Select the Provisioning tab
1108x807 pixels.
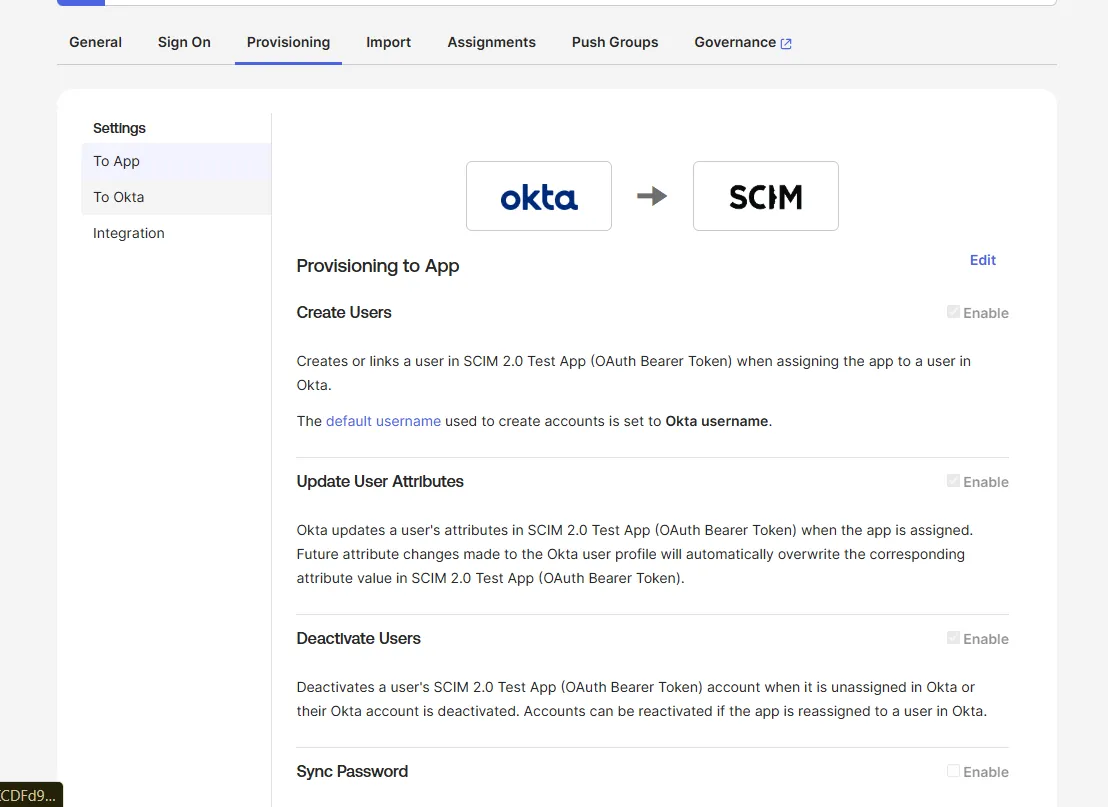[288, 42]
